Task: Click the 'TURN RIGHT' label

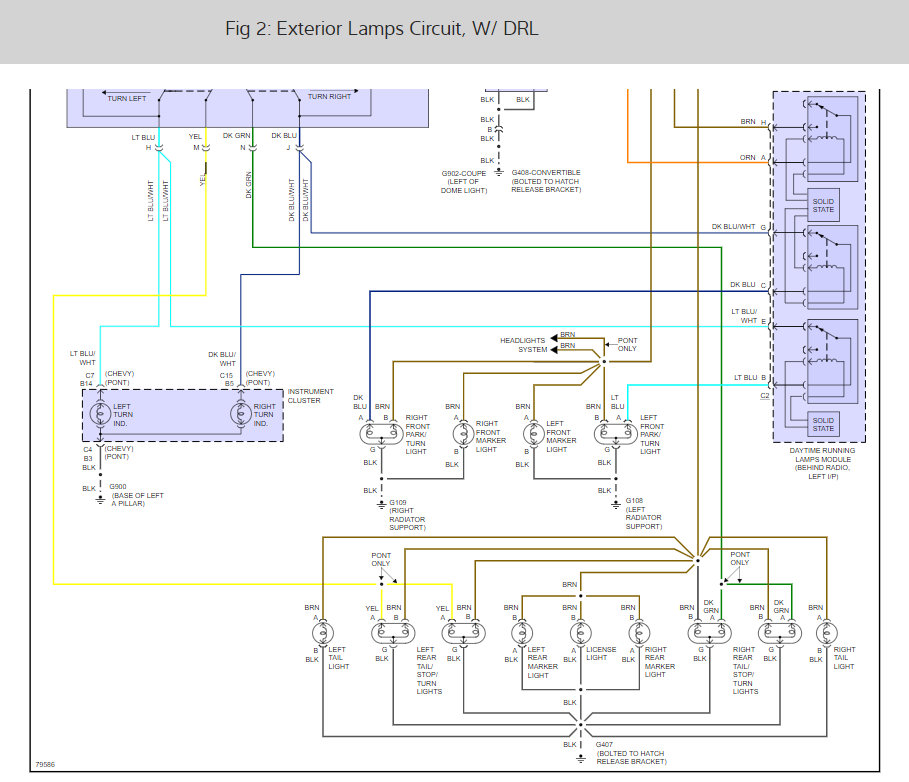Action: tap(329, 97)
